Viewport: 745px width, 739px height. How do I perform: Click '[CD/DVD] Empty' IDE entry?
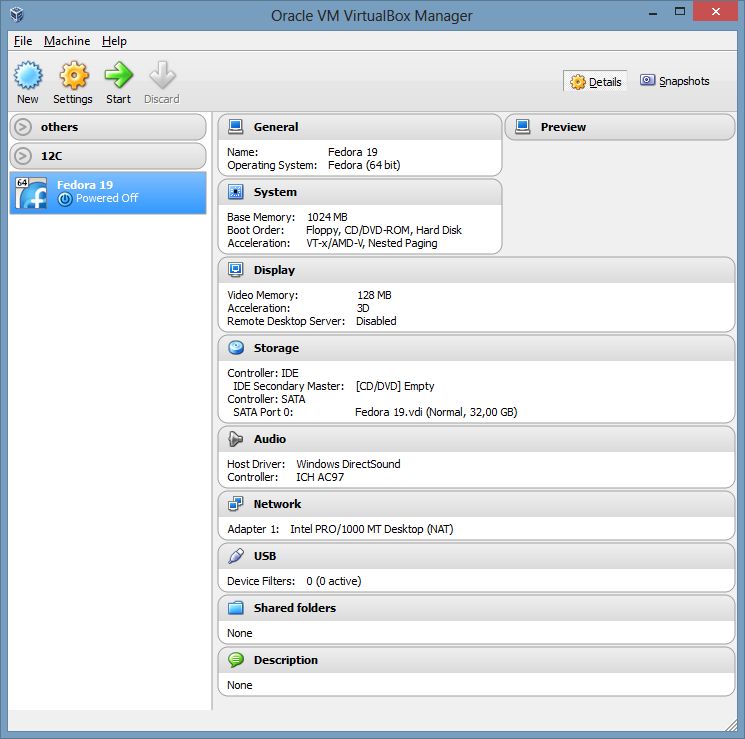[395, 386]
